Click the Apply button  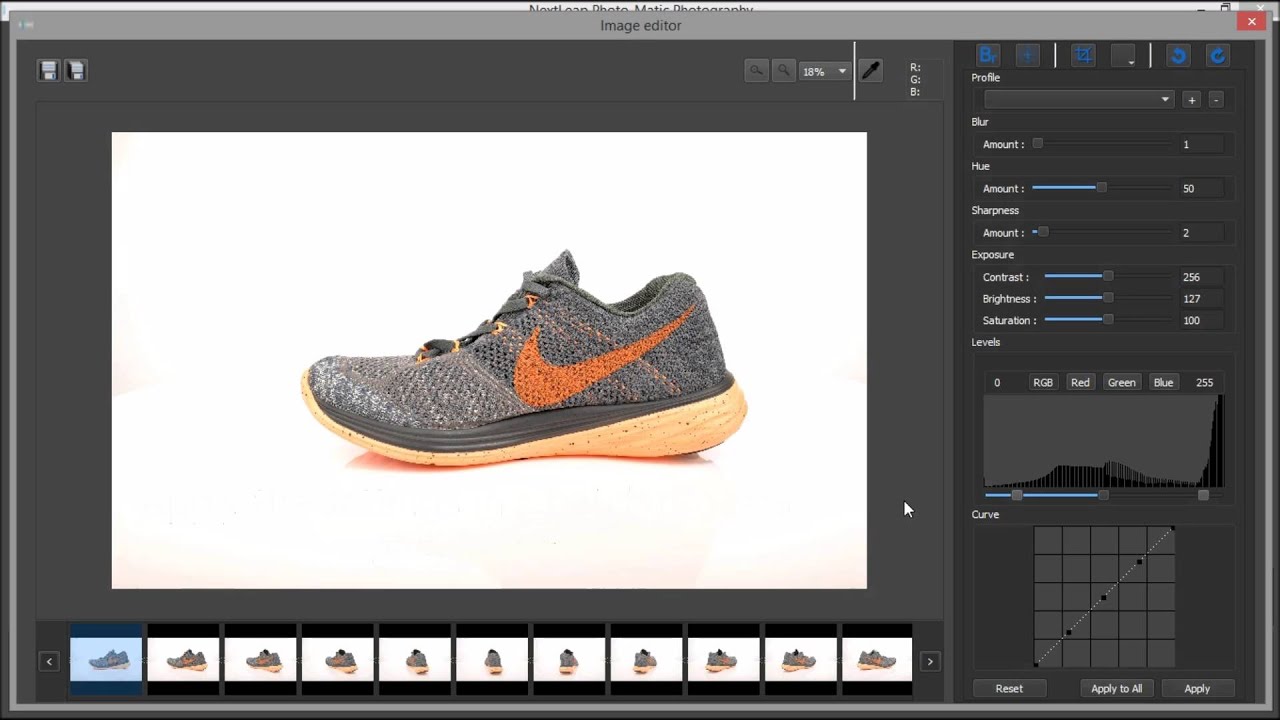pyautogui.click(x=1197, y=688)
